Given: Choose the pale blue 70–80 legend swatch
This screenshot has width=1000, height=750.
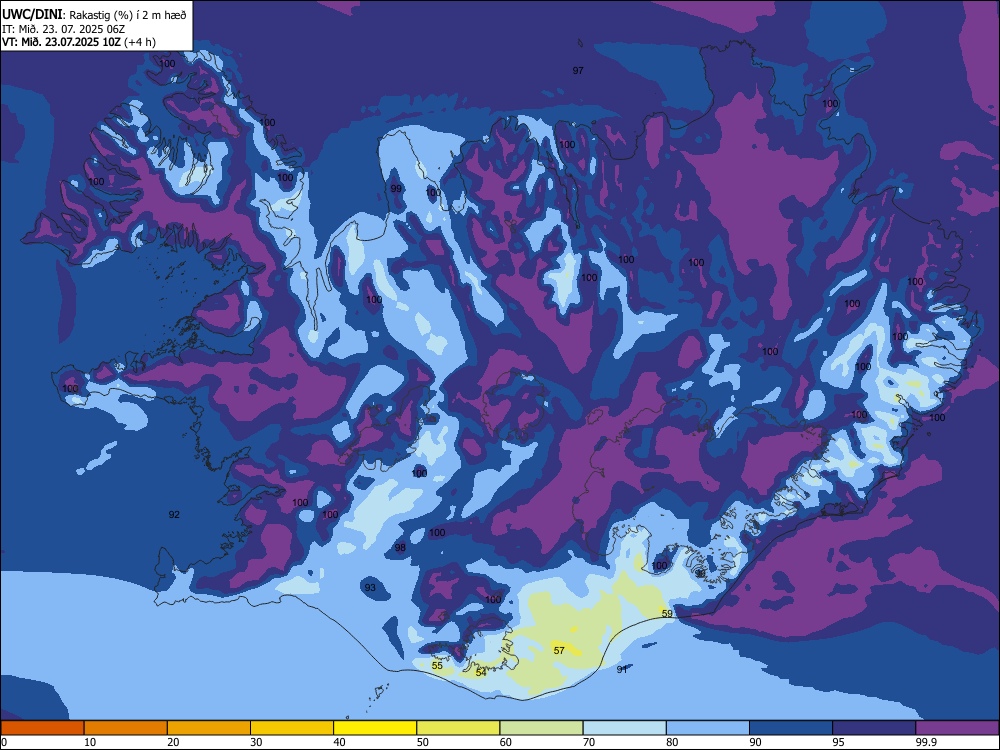Looking at the screenshot, I should pyautogui.click(x=624, y=728).
